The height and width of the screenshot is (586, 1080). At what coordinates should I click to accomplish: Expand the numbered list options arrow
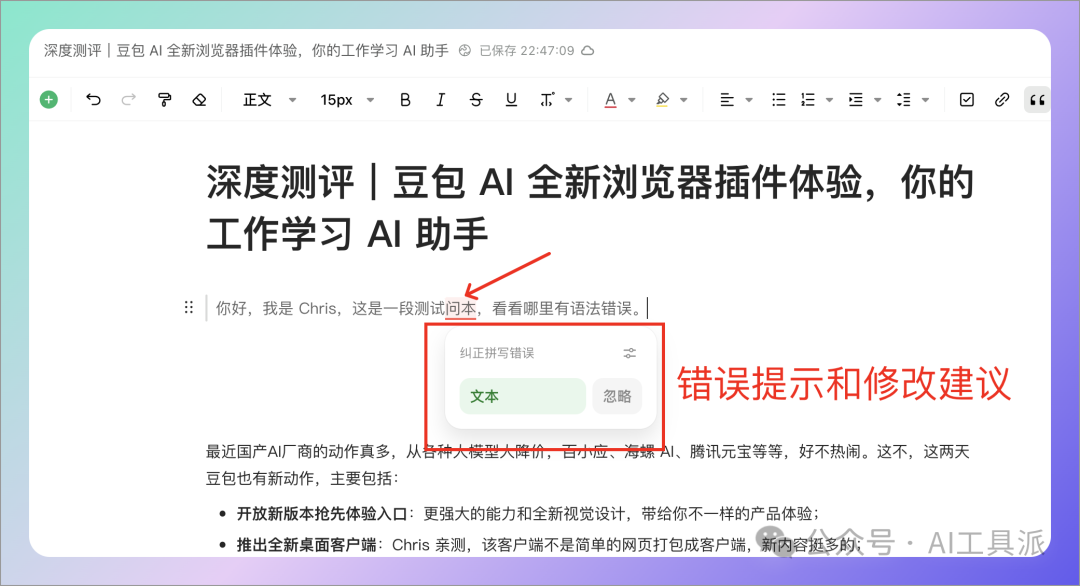pyautogui.click(x=829, y=100)
